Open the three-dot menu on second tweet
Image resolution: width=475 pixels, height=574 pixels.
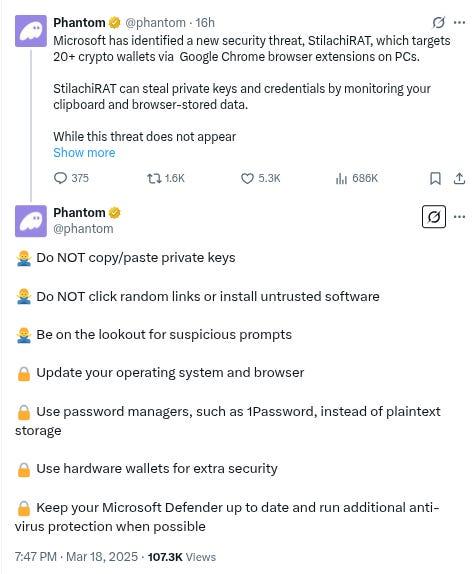459,217
